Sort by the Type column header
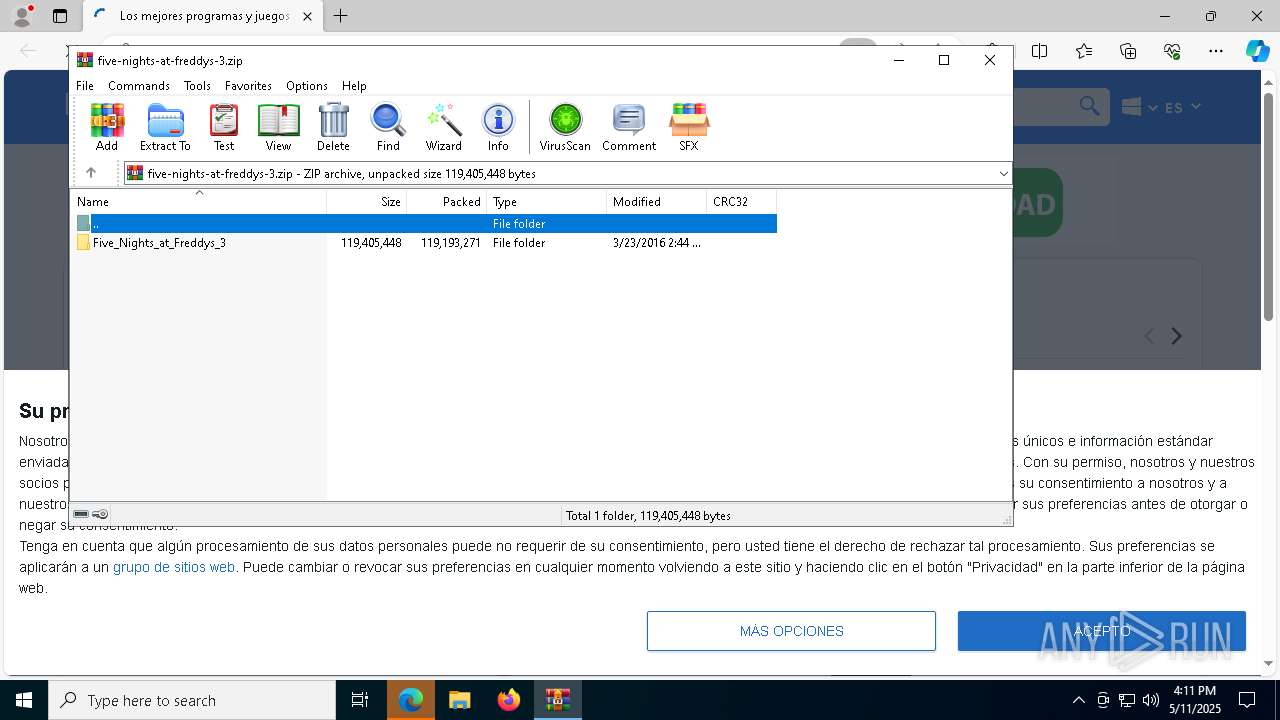The image size is (1280, 720). tap(547, 202)
